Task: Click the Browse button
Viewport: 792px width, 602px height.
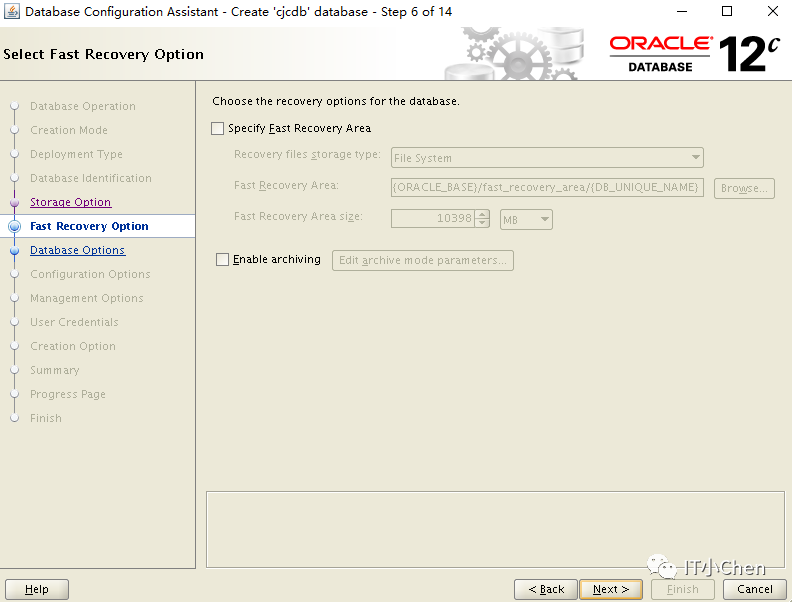Action: tap(744, 188)
